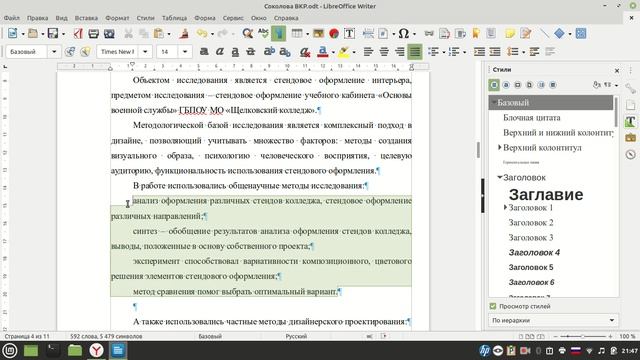The image size is (640, 360).
Task: Align text left
Action: point(368,51)
